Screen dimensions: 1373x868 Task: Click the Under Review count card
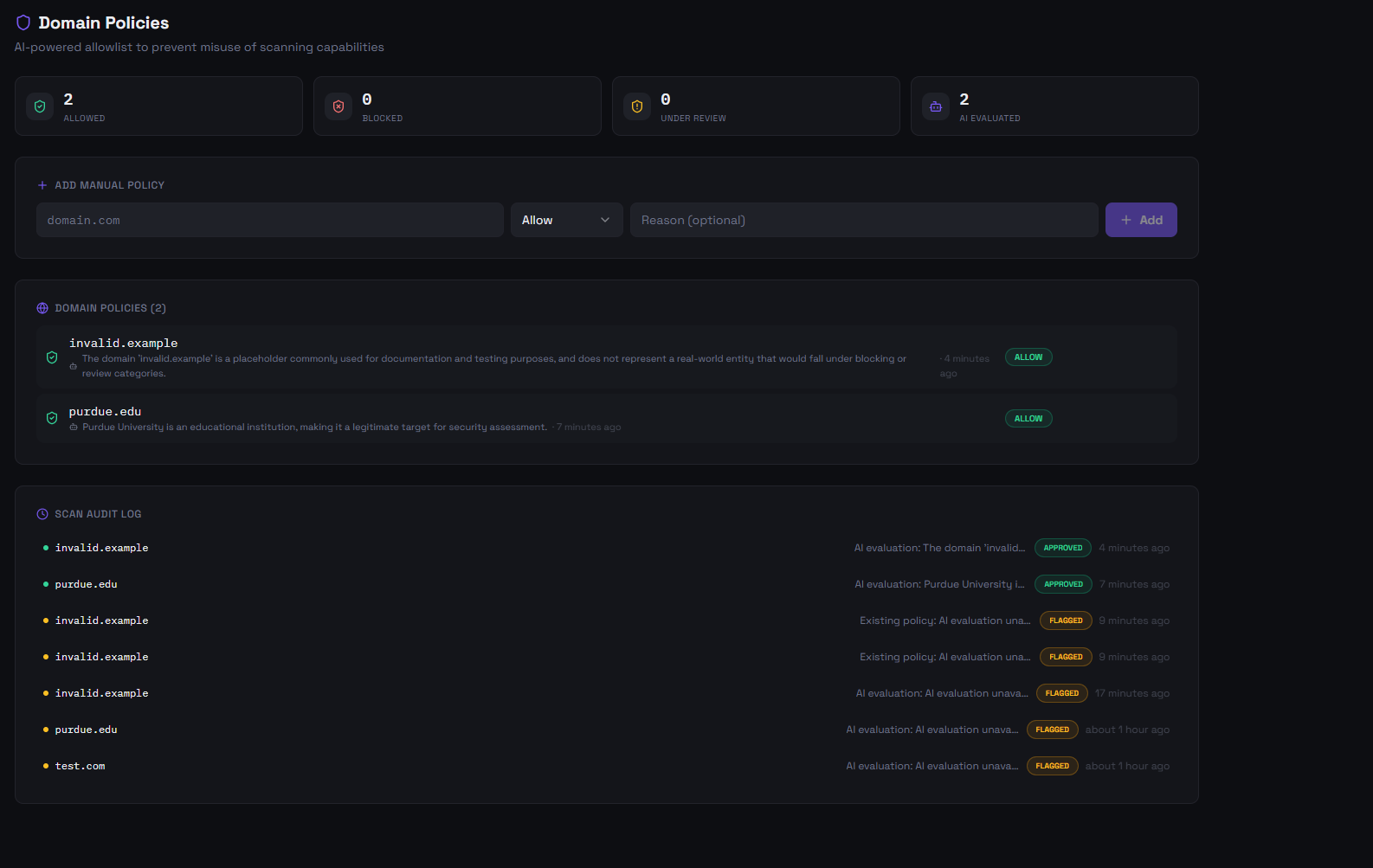pyautogui.click(x=756, y=106)
